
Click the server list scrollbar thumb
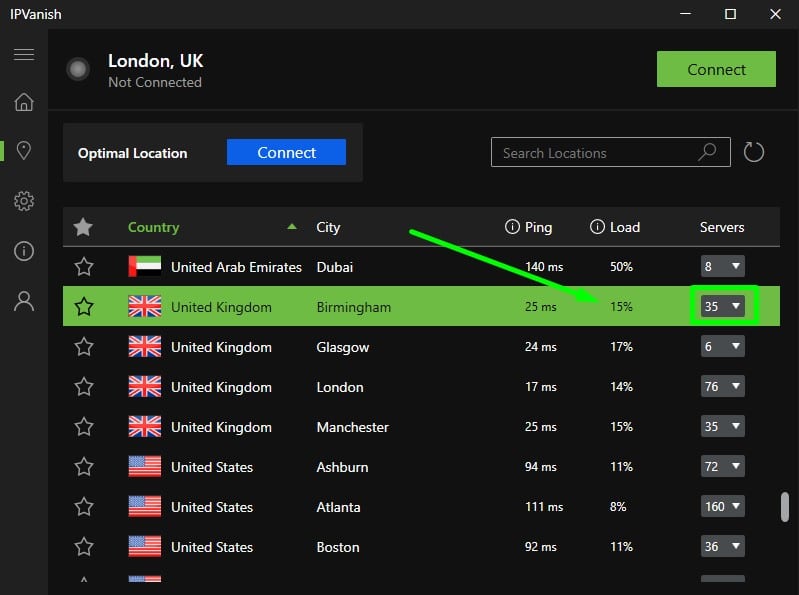[x=785, y=506]
